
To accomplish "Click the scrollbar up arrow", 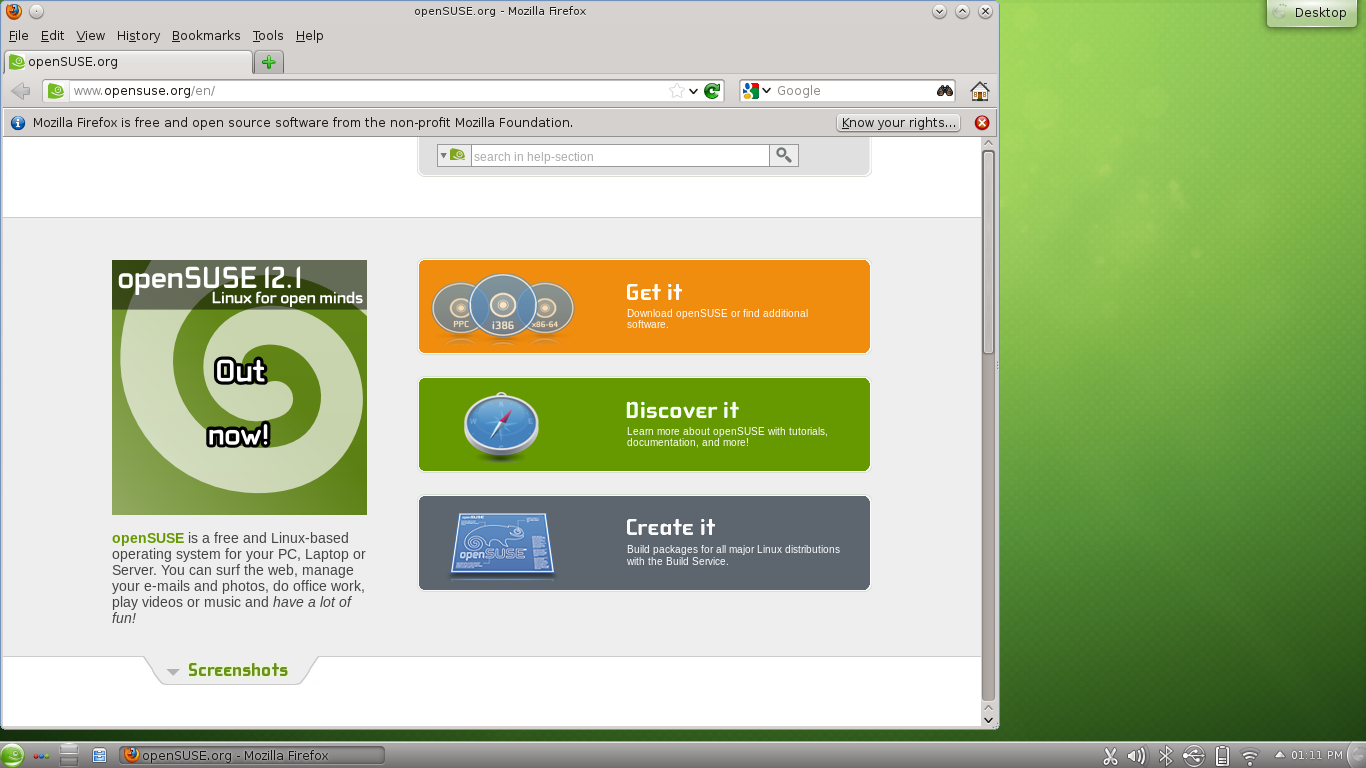I will [988, 143].
